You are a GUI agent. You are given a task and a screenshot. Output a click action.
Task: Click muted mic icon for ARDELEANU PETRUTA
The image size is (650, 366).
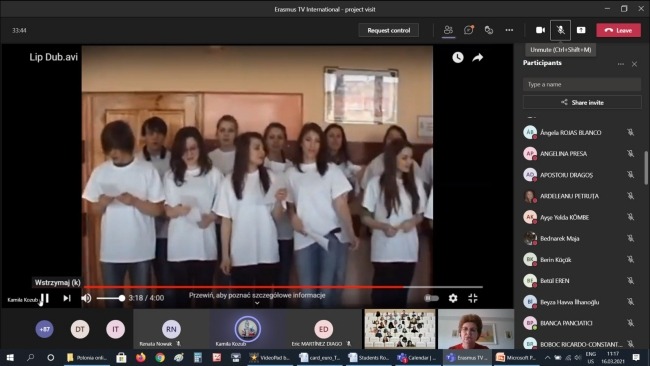click(x=630, y=196)
